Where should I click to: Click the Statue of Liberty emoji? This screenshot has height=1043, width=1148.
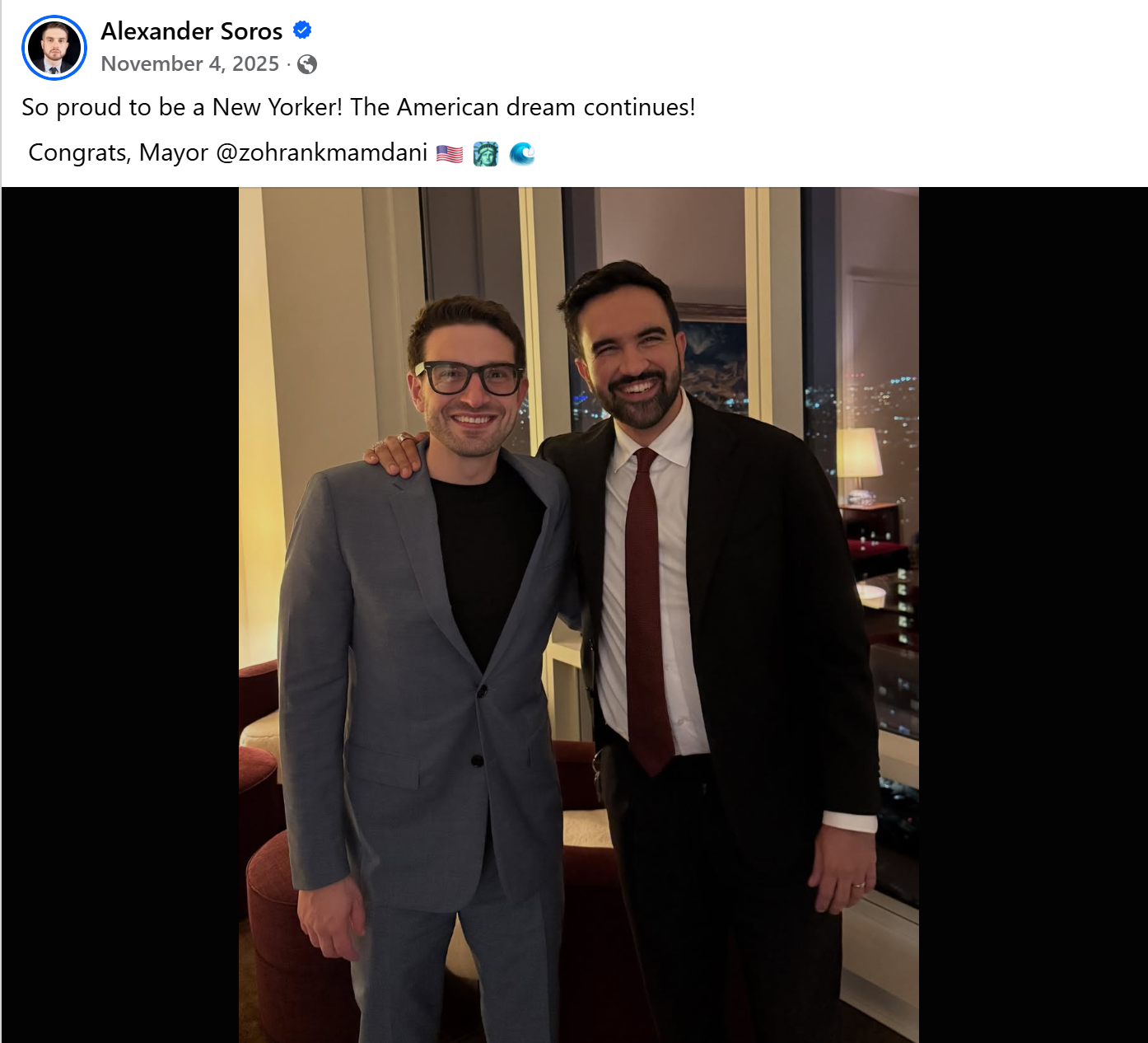486,153
